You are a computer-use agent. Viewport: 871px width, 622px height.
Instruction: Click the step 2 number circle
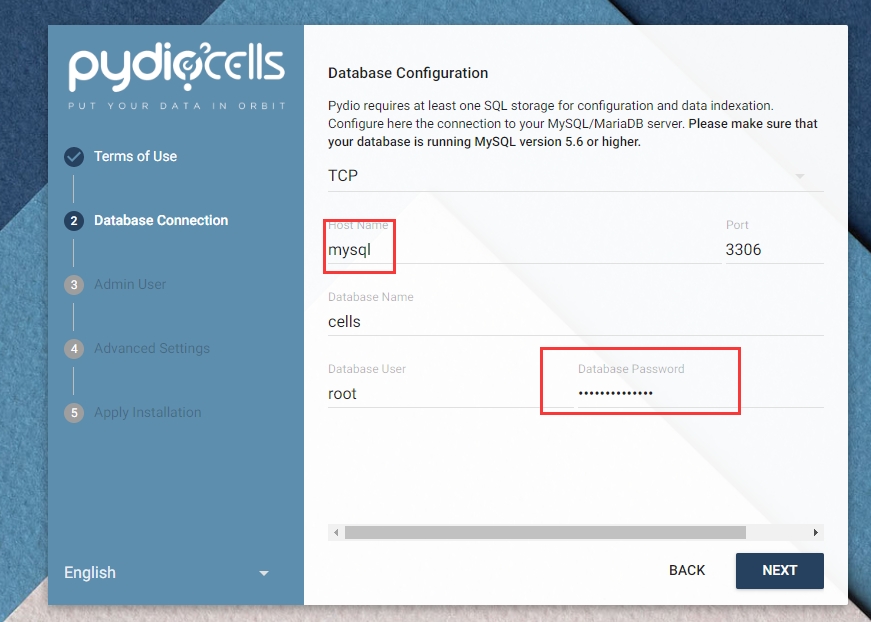point(74,221)
